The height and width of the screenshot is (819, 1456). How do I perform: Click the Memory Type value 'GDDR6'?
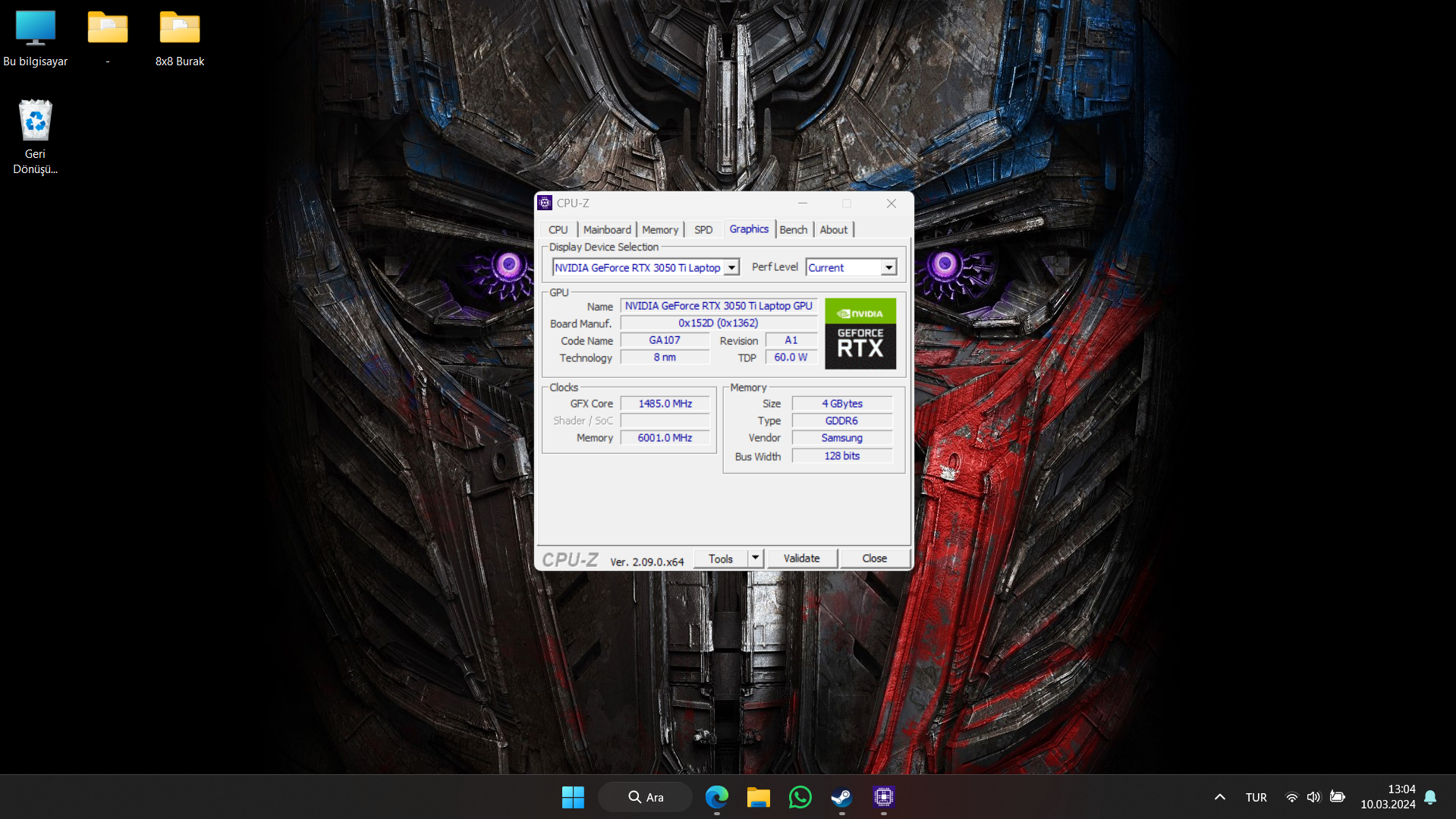click(842, 421)
